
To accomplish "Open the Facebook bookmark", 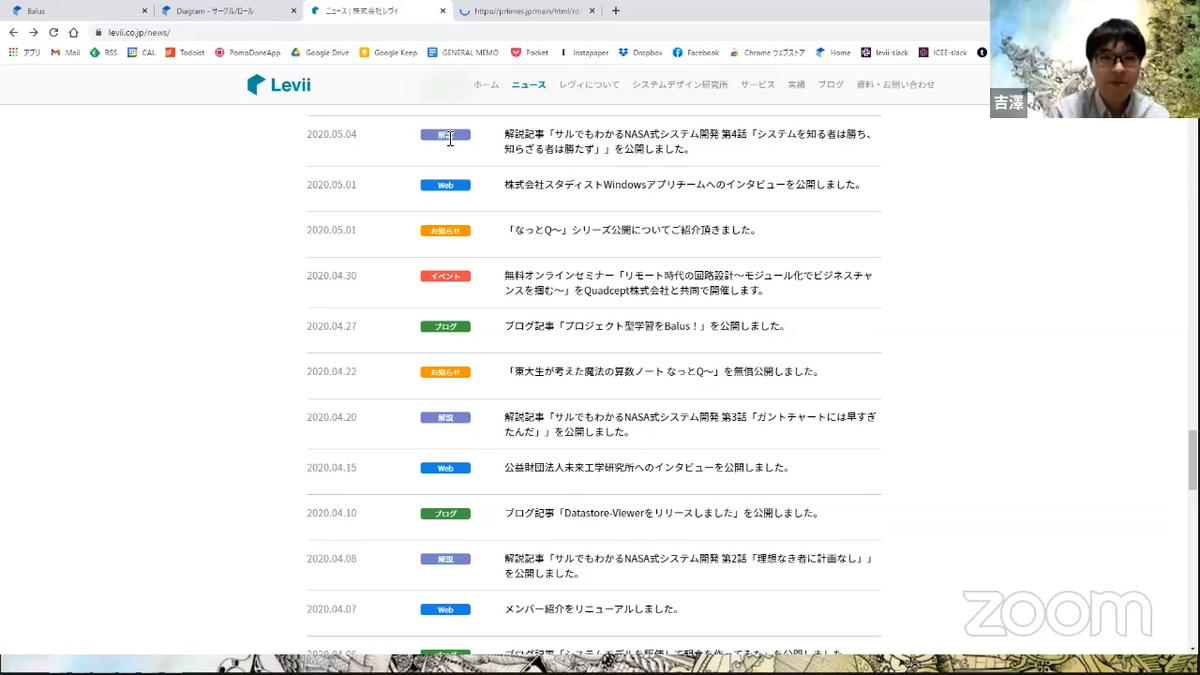I will [696, 52].
